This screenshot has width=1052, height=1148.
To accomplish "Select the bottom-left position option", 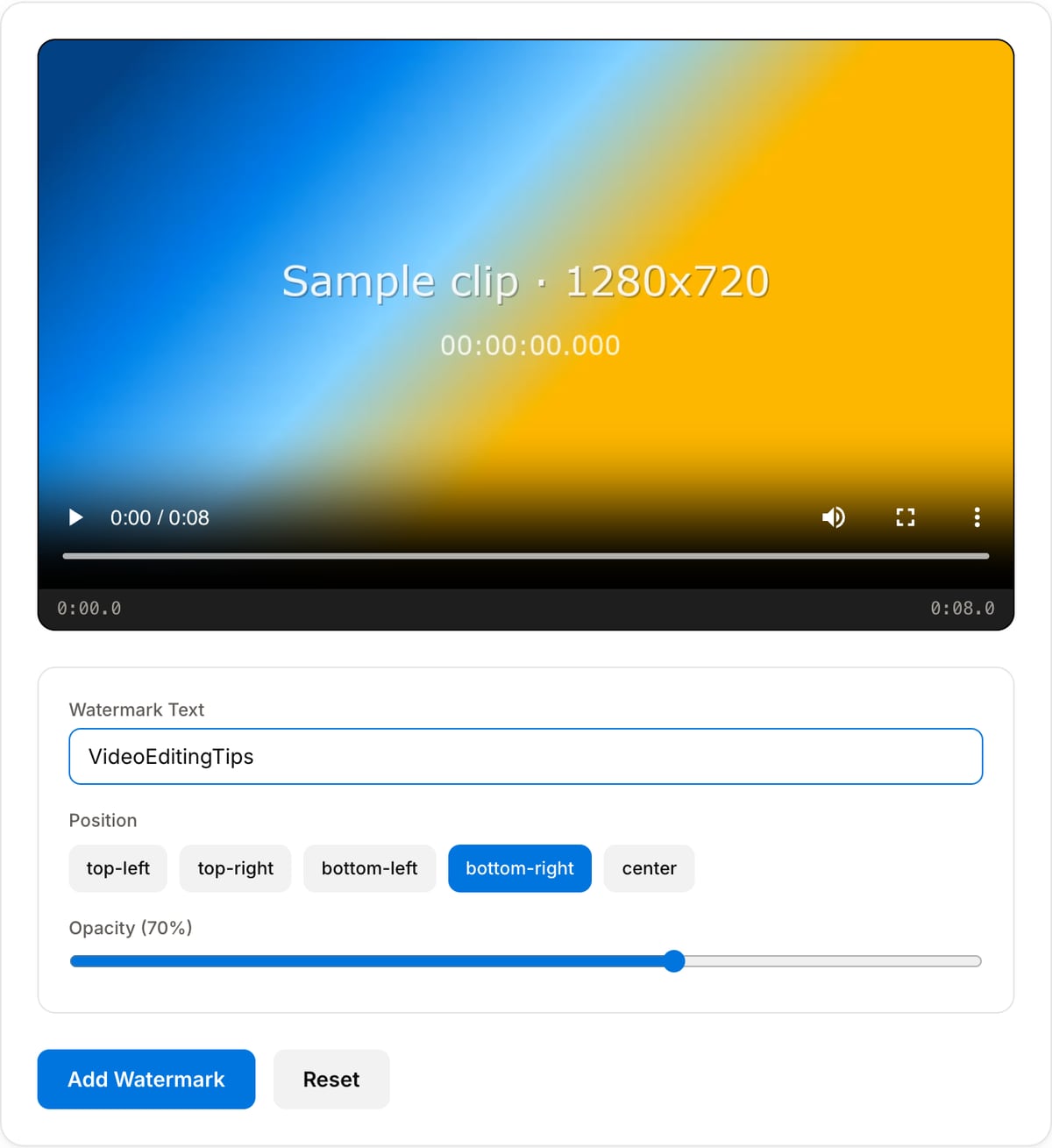I will 370,868.
